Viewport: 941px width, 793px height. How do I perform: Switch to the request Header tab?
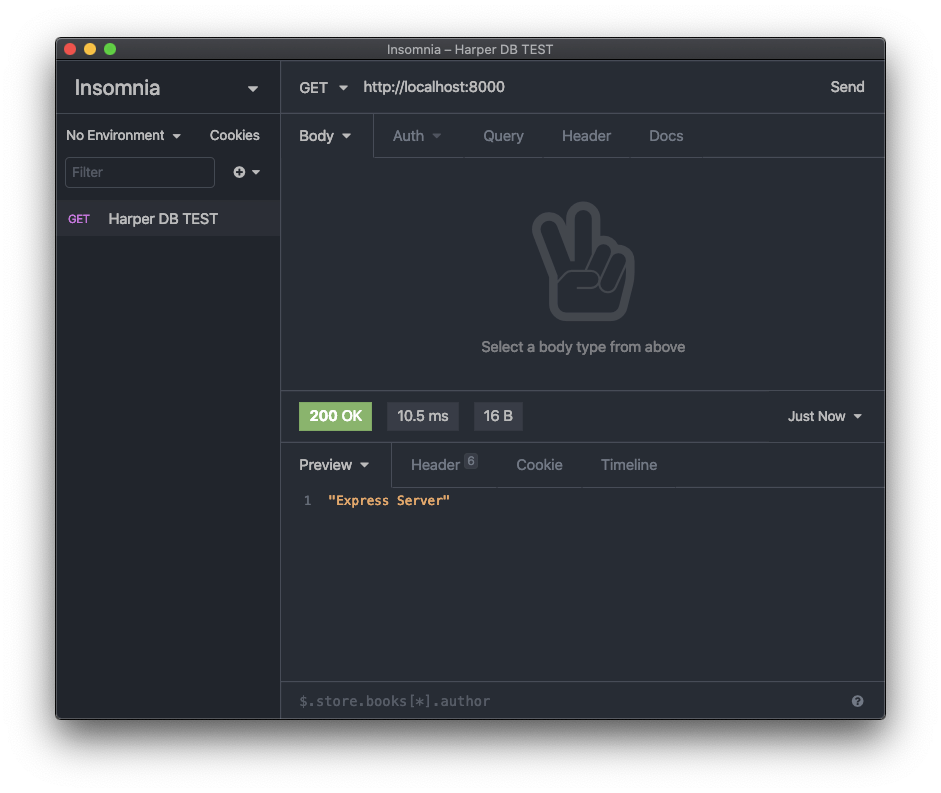point(586,136)
